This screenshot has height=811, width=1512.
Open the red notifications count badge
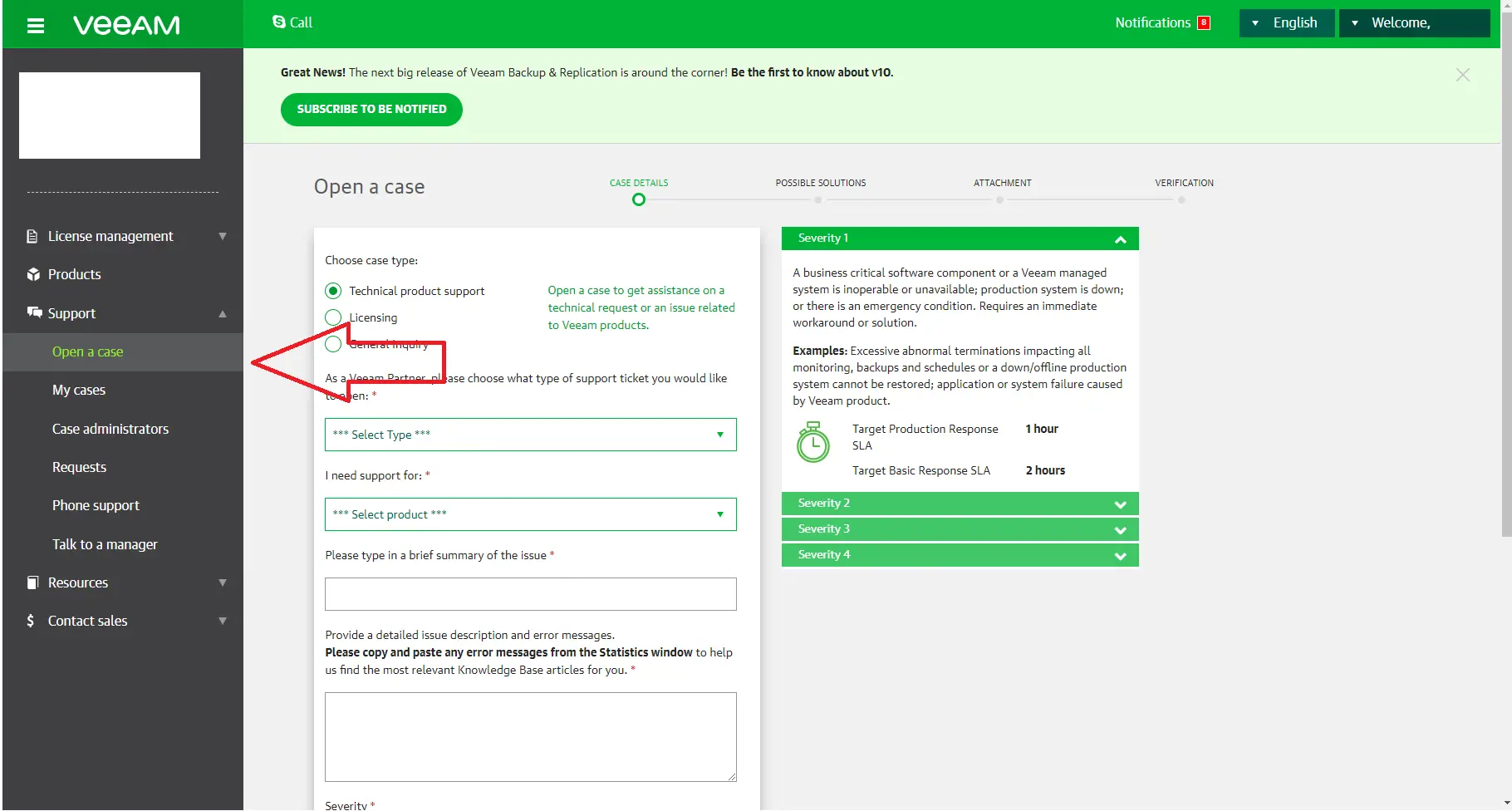point(1203,22)
